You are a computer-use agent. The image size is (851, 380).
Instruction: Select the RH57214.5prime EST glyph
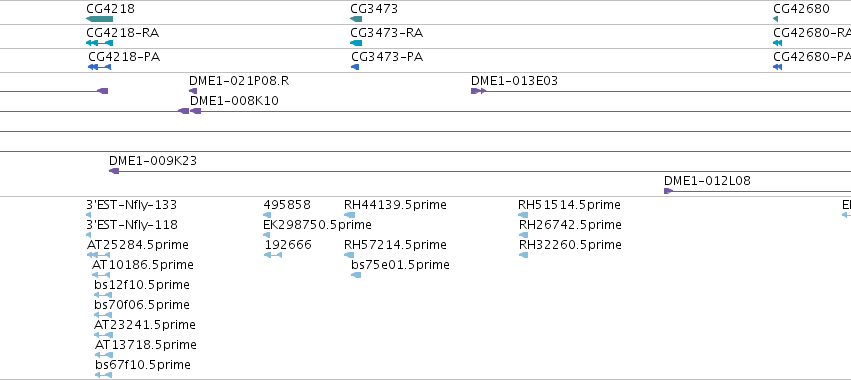click(x=350, y=255)
